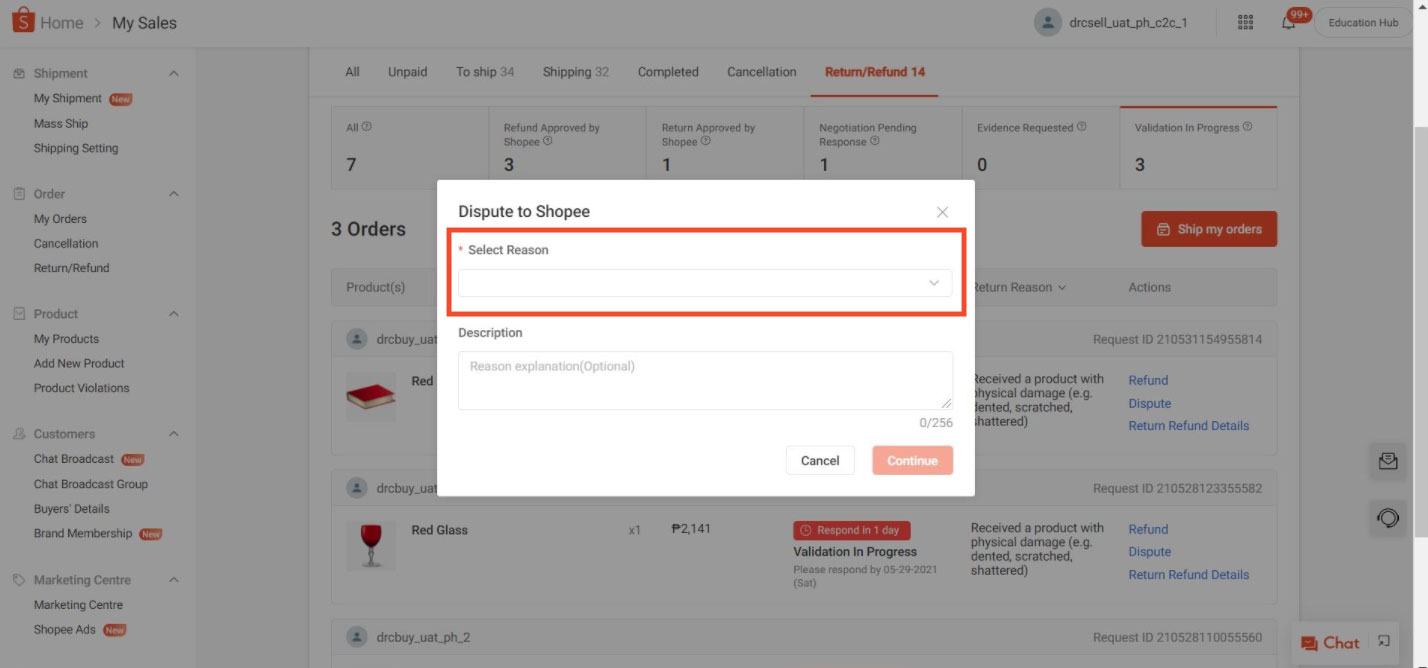Expand the Select Reason dropdown
This screenshot has height=668, width=1428.
point(703,284)
